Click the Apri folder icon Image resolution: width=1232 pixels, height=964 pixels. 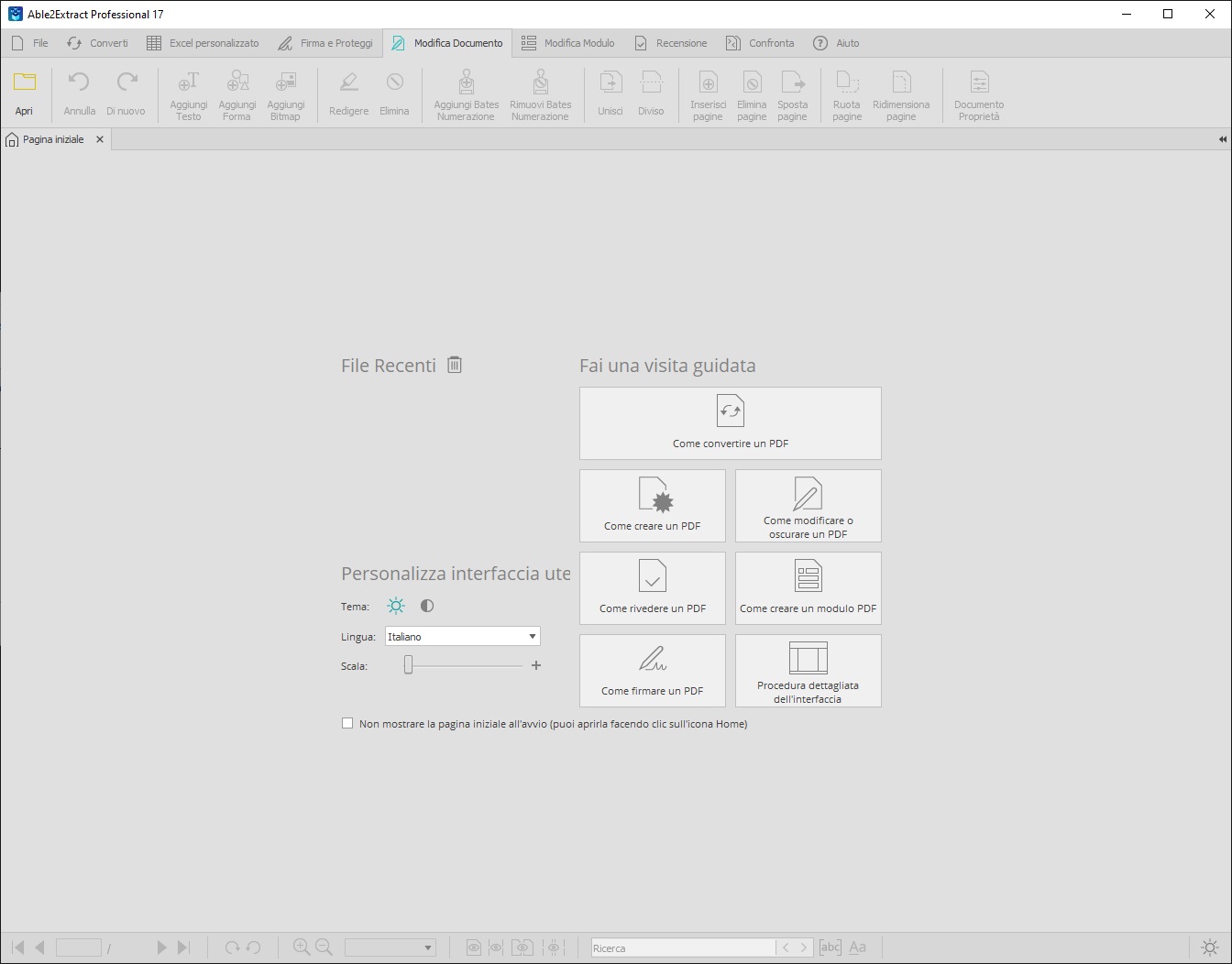pyautogui.click(x=24, y=82)
